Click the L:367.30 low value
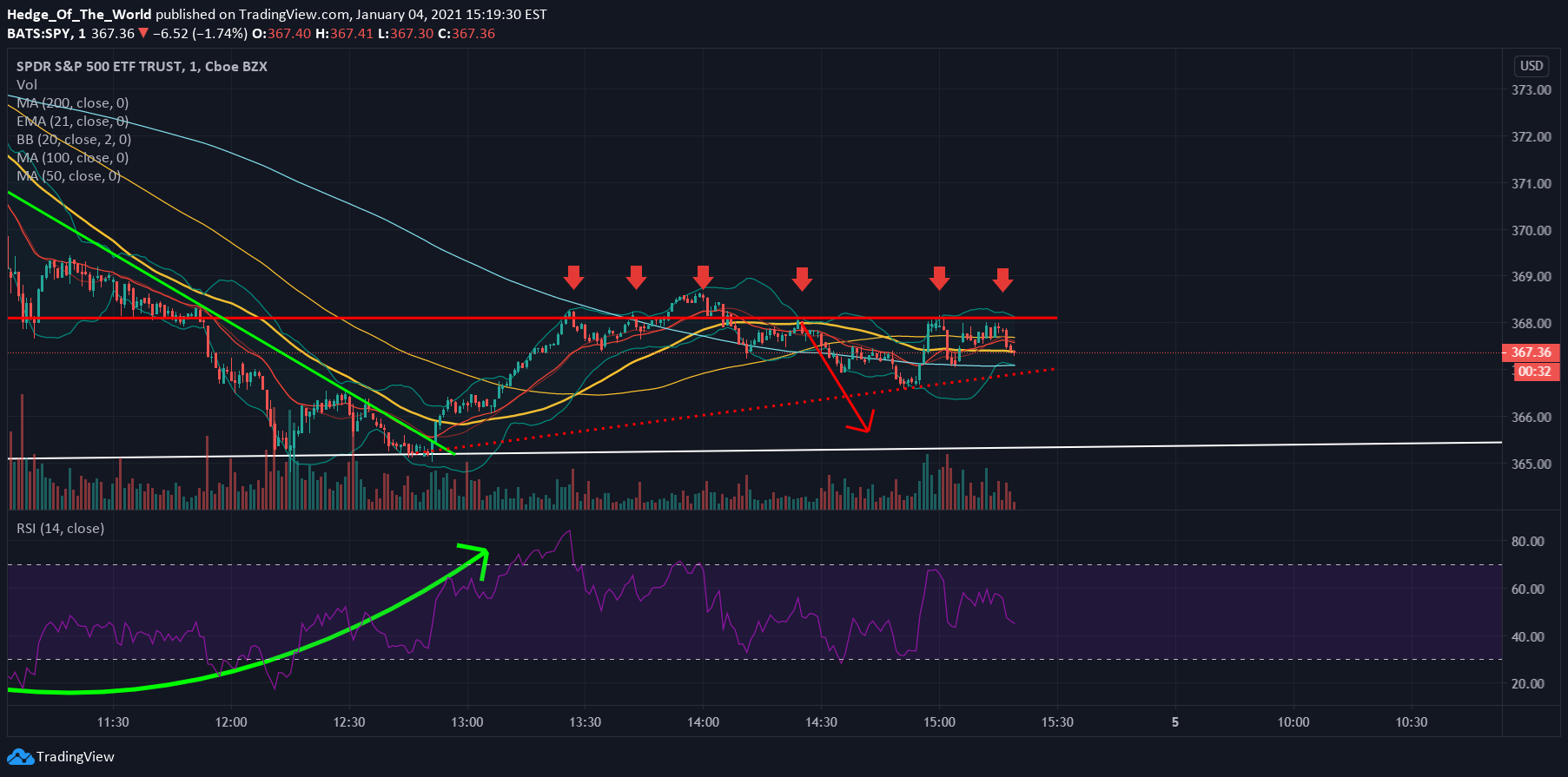 405,34
